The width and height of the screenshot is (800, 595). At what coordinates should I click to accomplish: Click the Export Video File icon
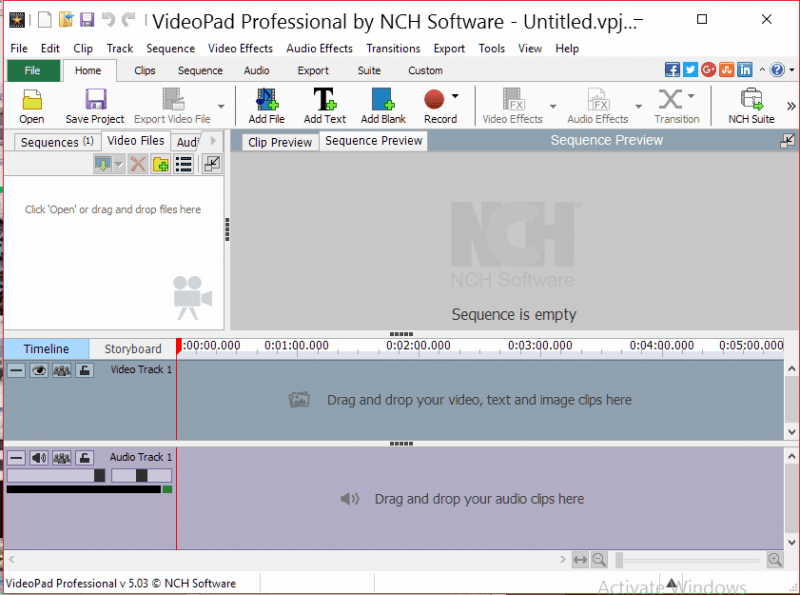coord(173,99)
